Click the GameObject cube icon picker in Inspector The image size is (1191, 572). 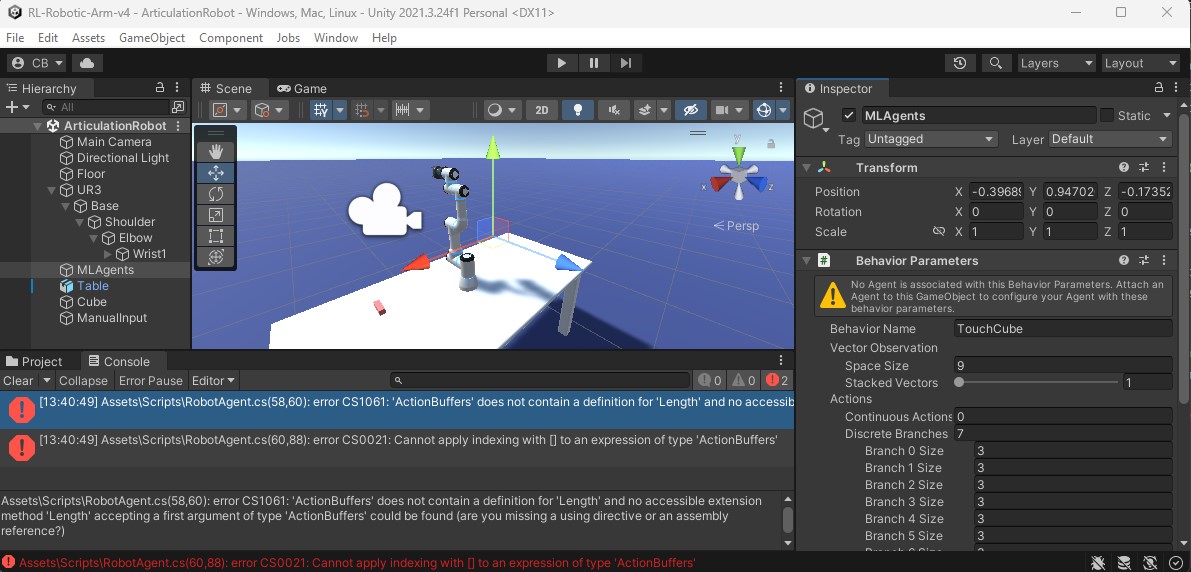pyautogui.click(x=815, y=119)
